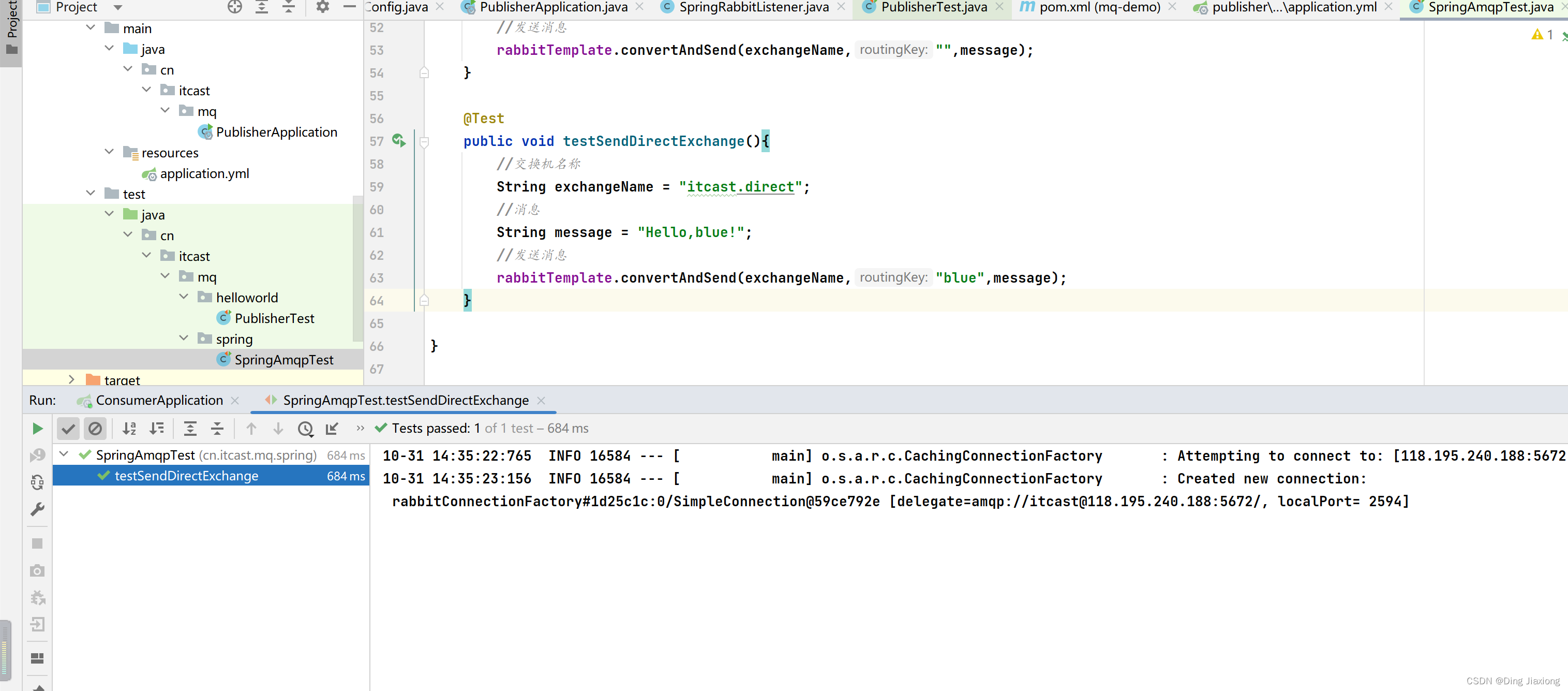Show more toolbar actions chevron
Viewport: 1568px width, 691px height.
361,428
